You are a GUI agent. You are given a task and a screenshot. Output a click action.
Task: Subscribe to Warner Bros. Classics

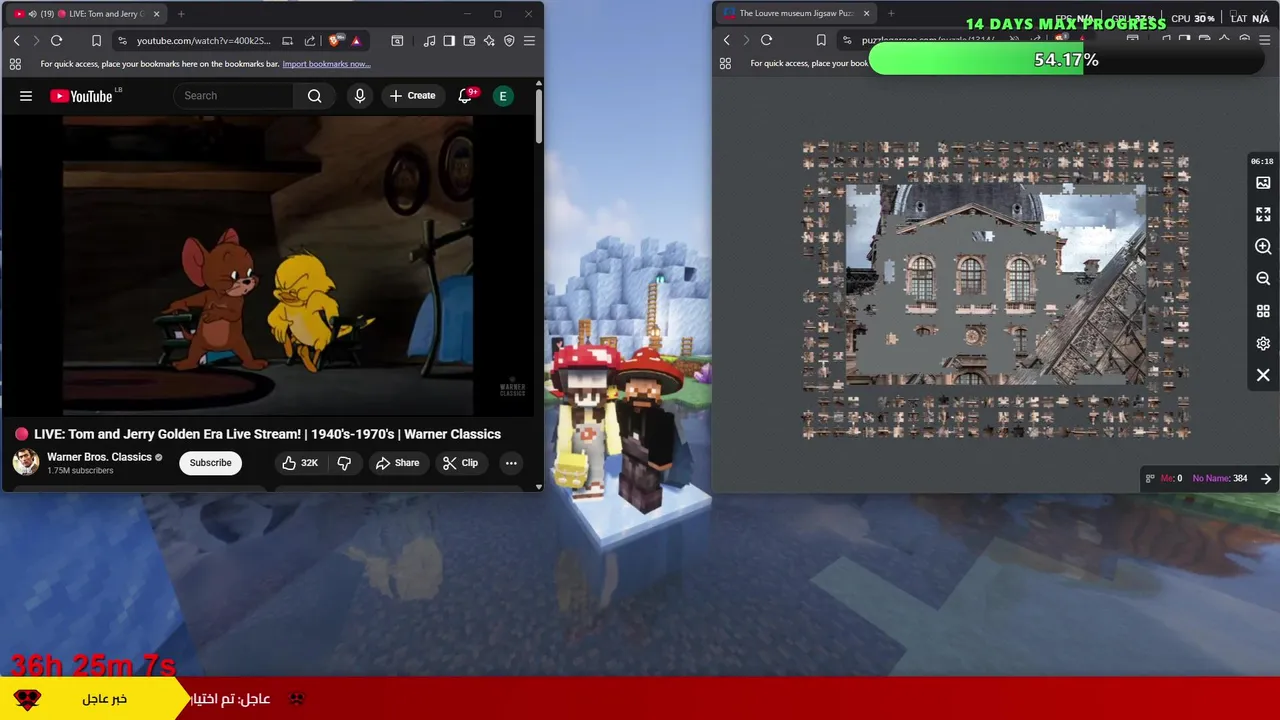pyautogui.click(x=210, y=462)
